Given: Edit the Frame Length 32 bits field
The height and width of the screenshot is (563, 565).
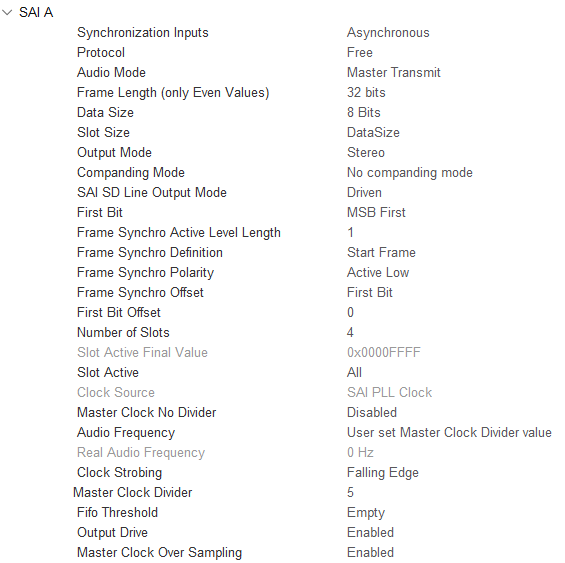Looking at the screenshot, I should (366, 93).
